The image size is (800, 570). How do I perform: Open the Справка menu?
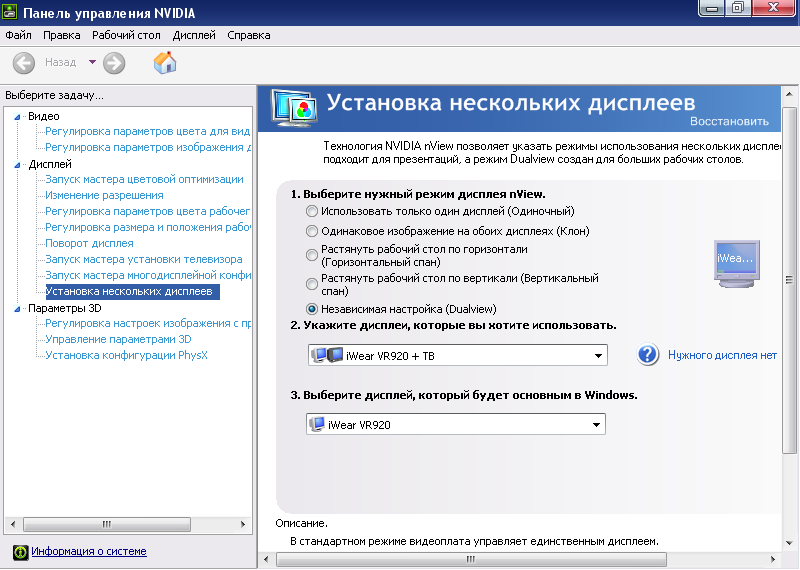point(248,35)
